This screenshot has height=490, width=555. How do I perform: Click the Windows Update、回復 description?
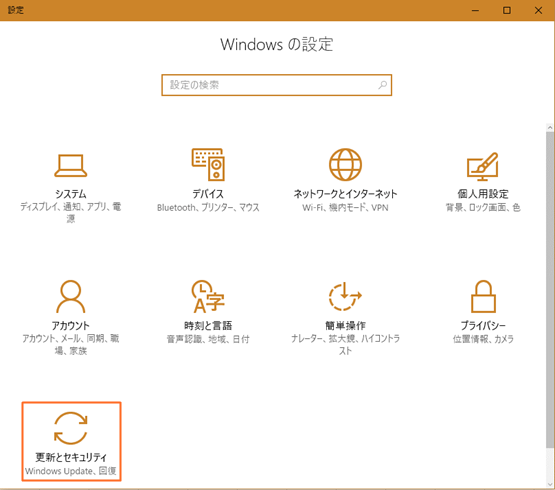click(x=71, y=471)
